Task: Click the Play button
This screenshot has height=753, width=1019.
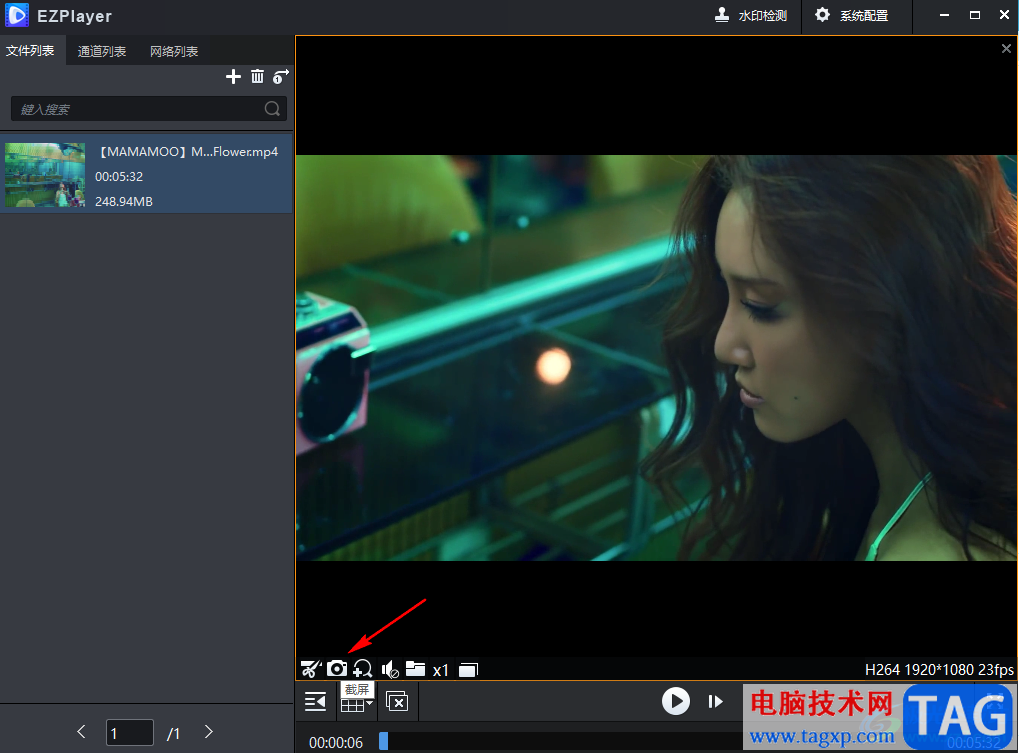Action: (x=676, y=701)
